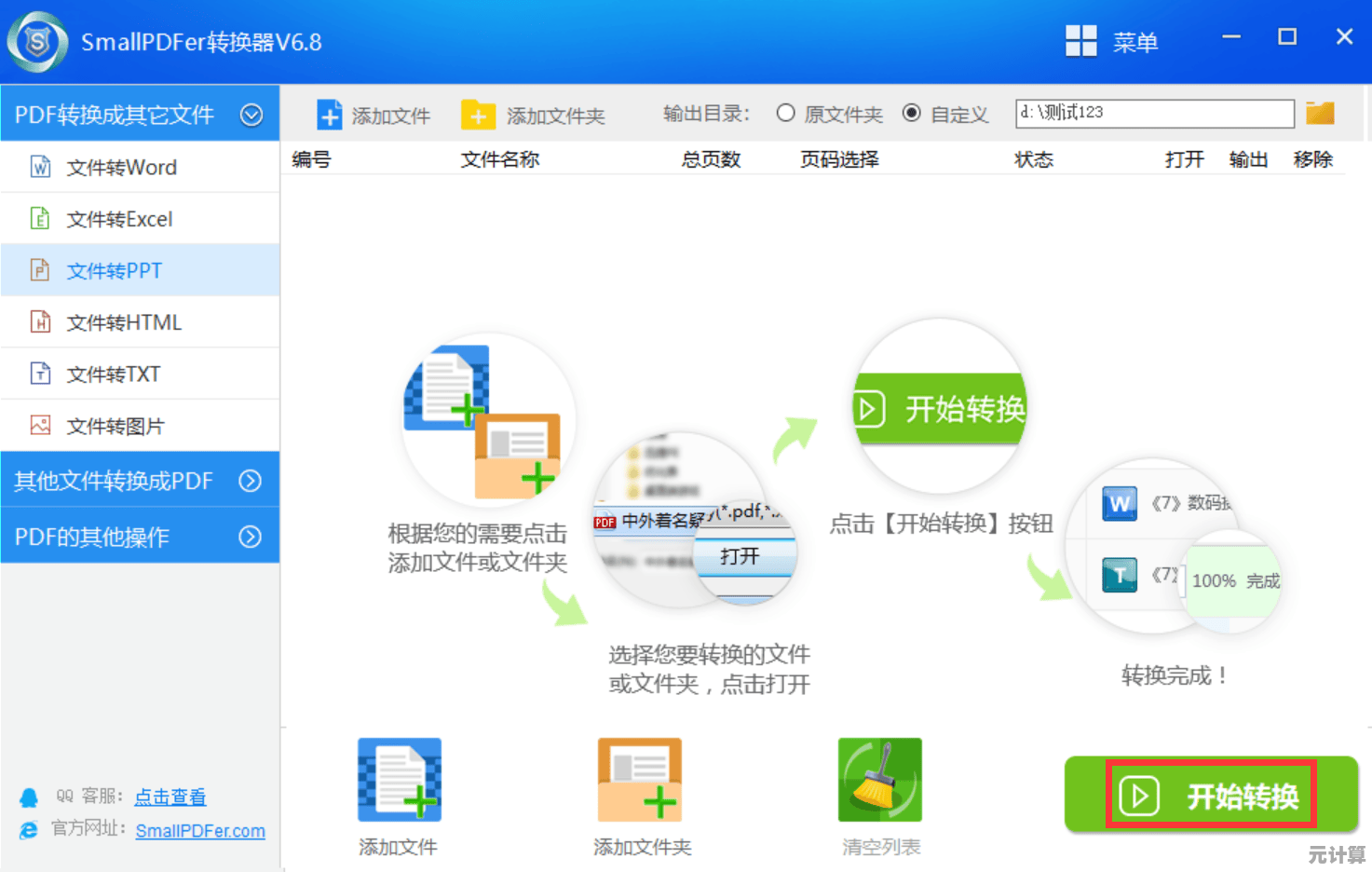Image resolution: width=1372 pixels, height=872 pixels.
Task: Expand the 其他文件转换成PDF section
Action: pyautogui.click(x=250, y=481)
